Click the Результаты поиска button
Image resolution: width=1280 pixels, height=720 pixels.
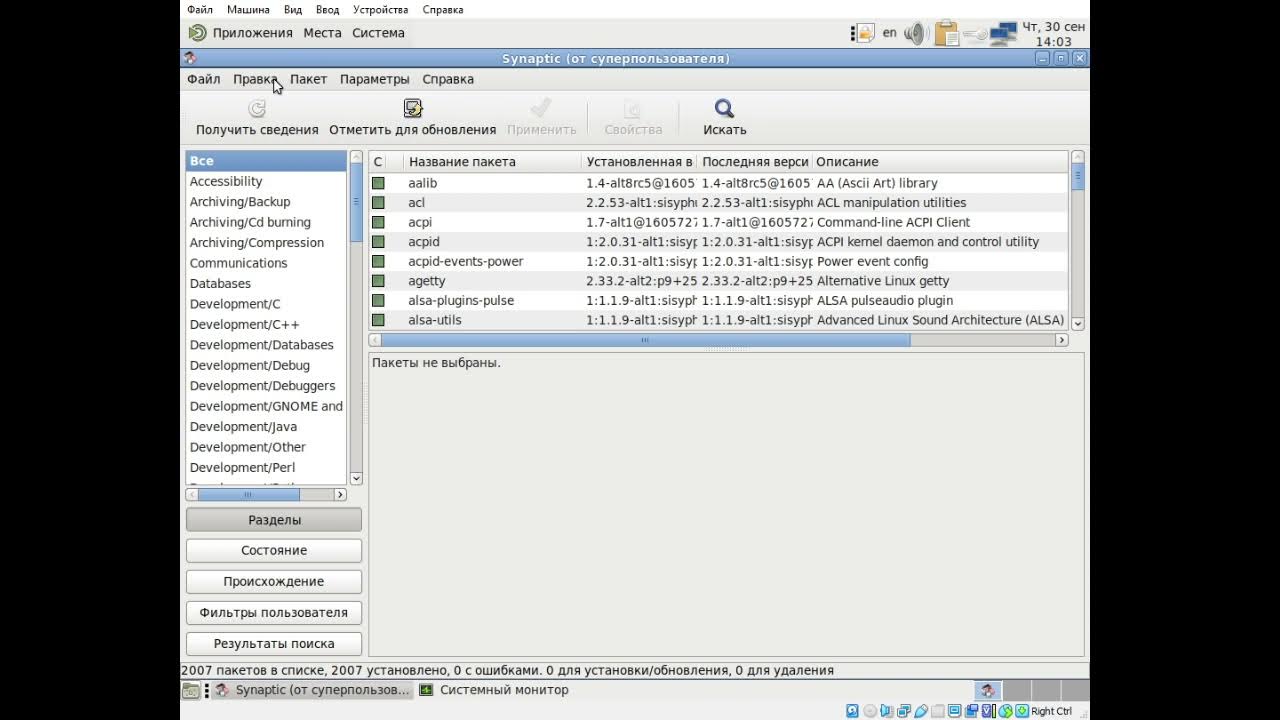tap(274, 644)
